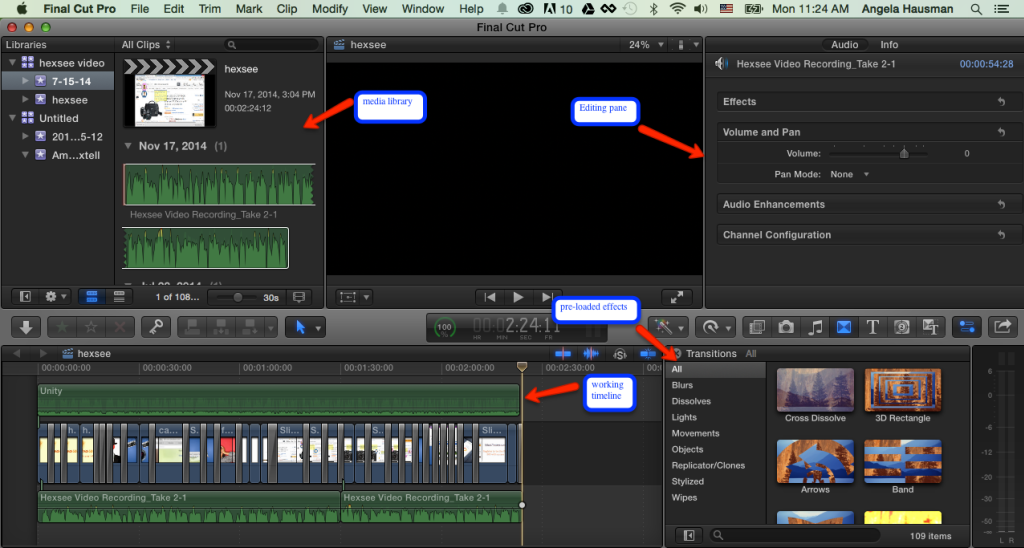Show the Photos browser camera icon
The width and height of the screenshot is (1024, 548).
[786, 327]
